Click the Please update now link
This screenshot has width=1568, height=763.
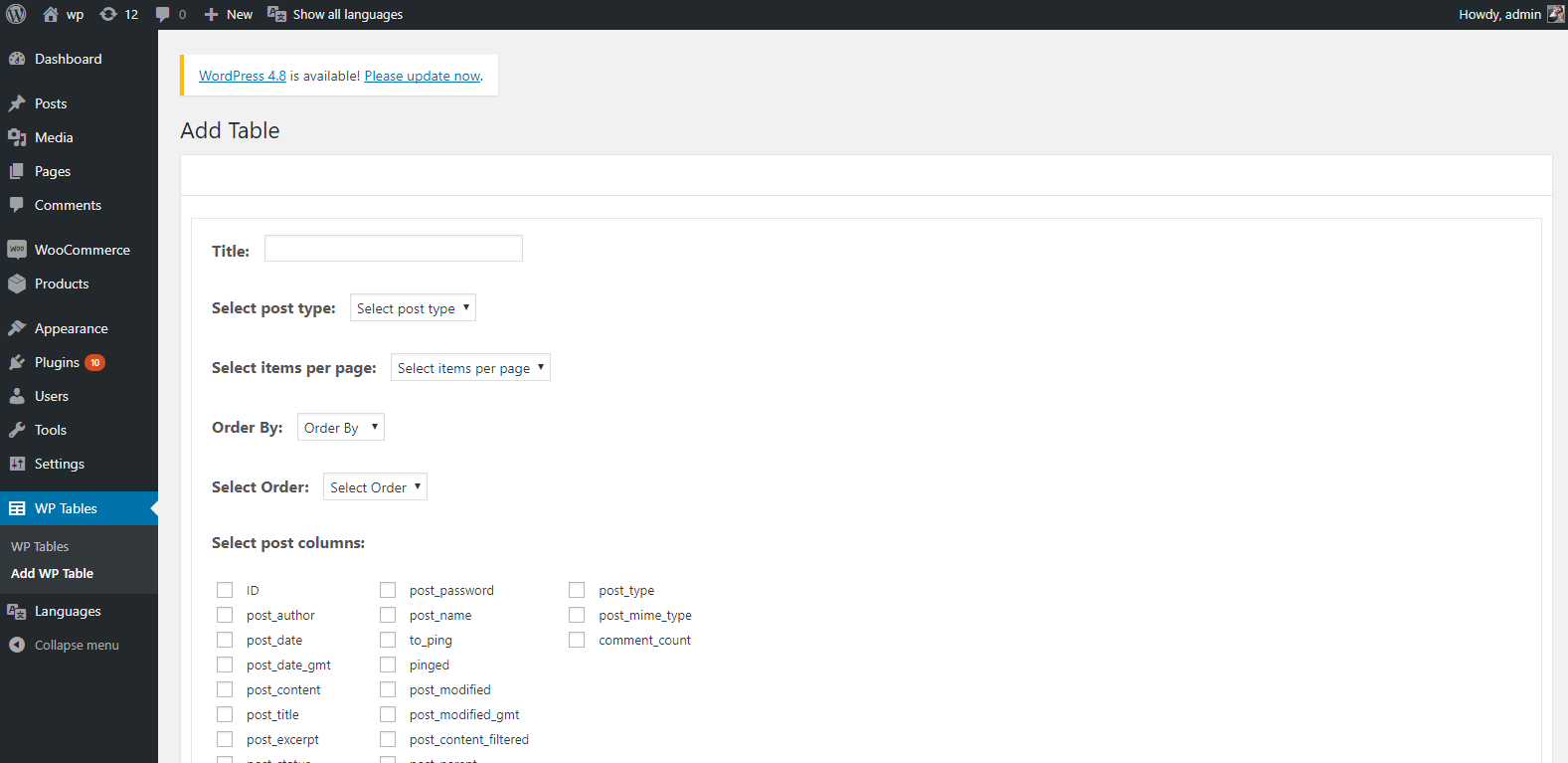423,76
